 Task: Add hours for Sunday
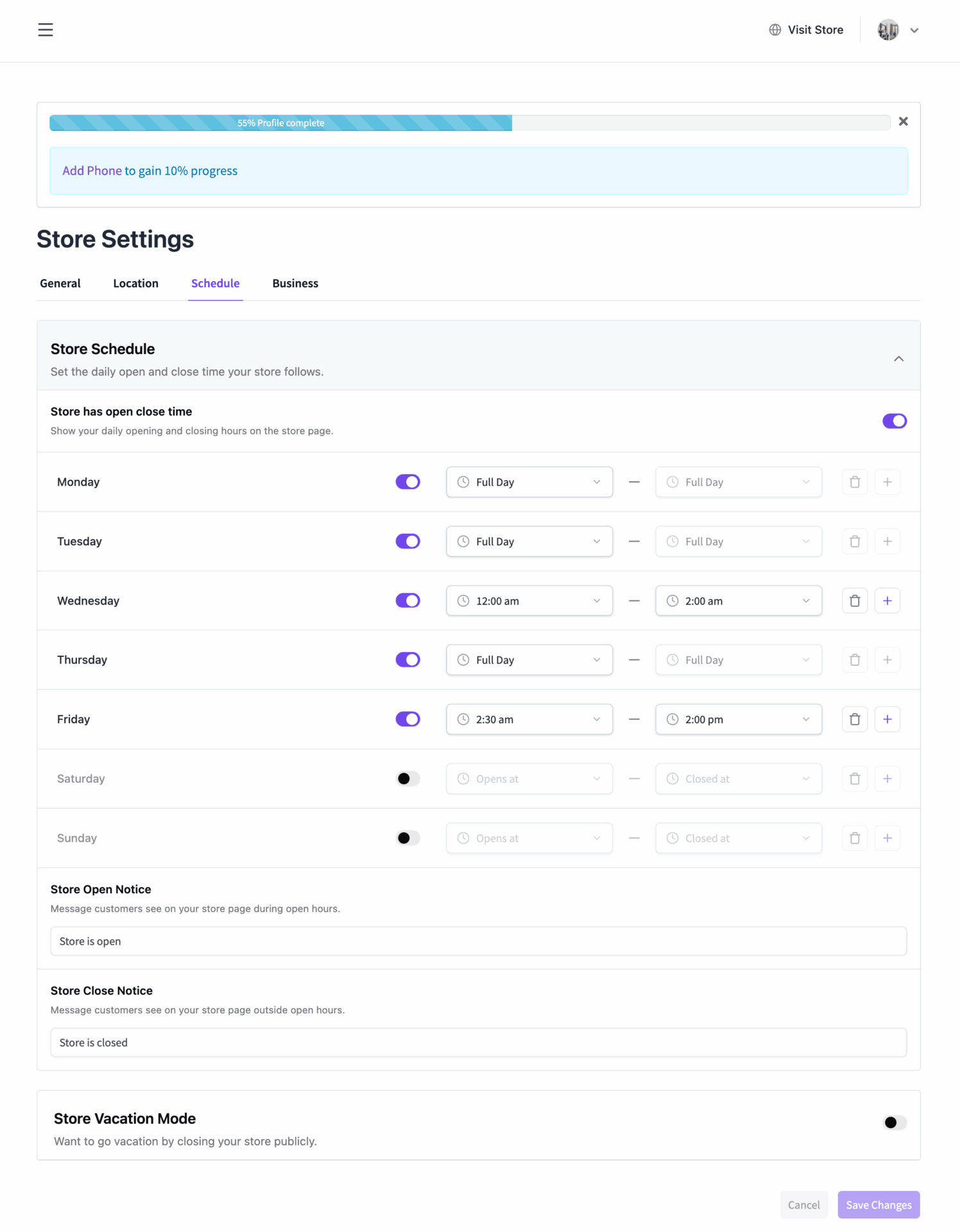tap(887, 838)
